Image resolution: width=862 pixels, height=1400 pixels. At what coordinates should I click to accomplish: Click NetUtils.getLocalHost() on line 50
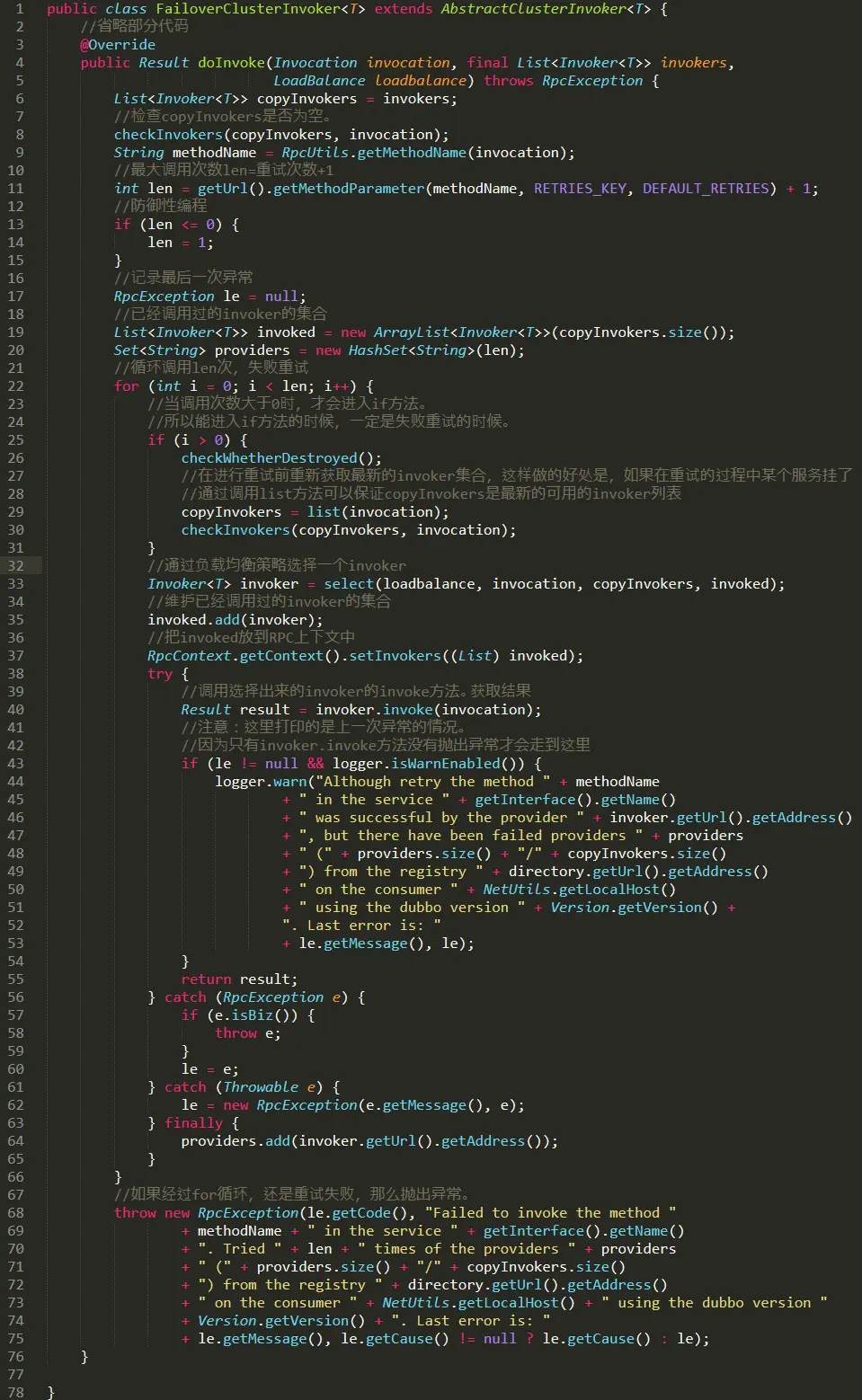[x=580, y=890]
